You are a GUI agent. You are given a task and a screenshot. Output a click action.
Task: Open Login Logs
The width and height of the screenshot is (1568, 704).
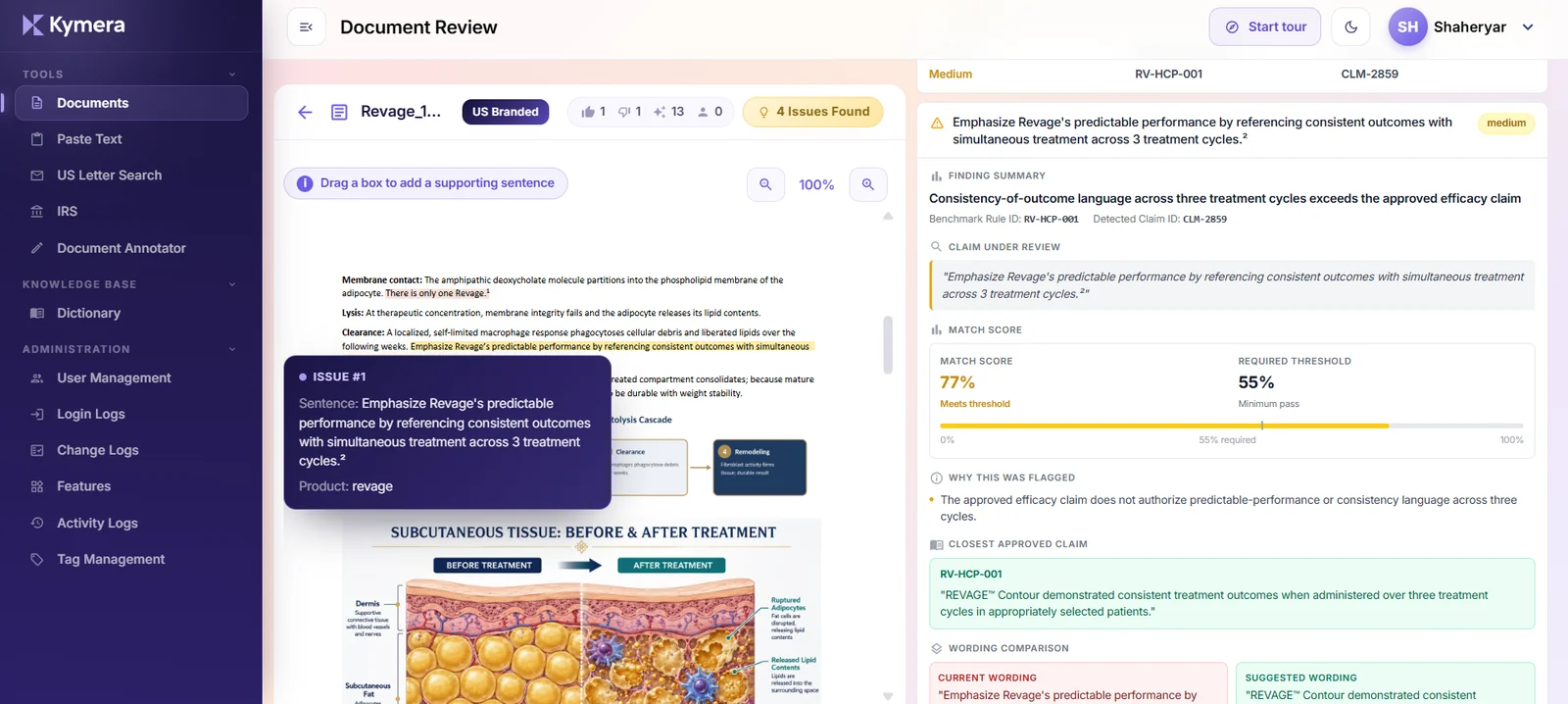(131, 414)
